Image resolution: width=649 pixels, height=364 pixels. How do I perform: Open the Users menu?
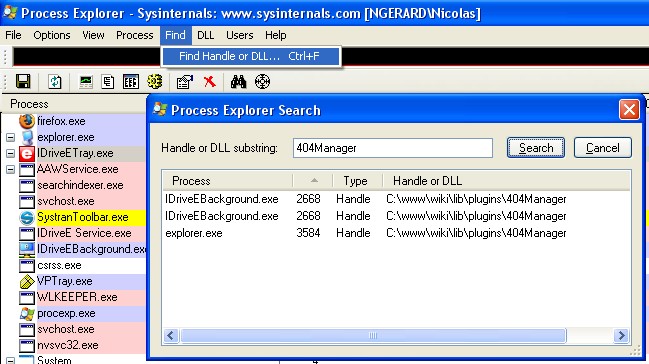pos(240,35)
